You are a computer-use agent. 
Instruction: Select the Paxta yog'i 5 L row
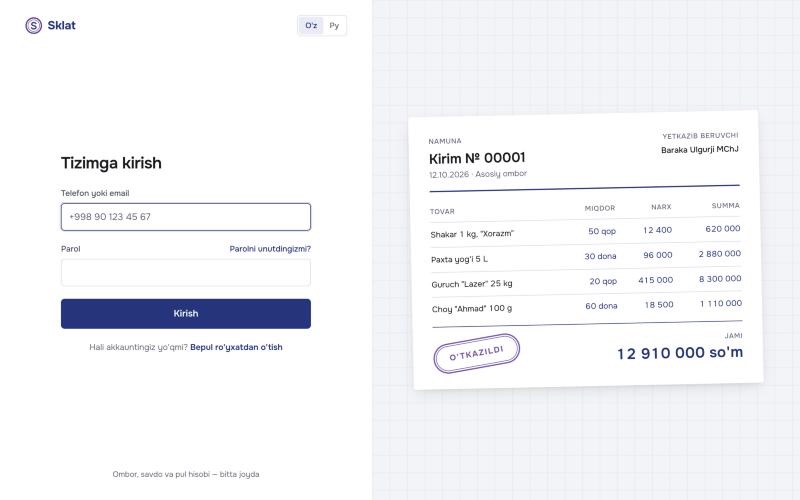coord(586,257)
